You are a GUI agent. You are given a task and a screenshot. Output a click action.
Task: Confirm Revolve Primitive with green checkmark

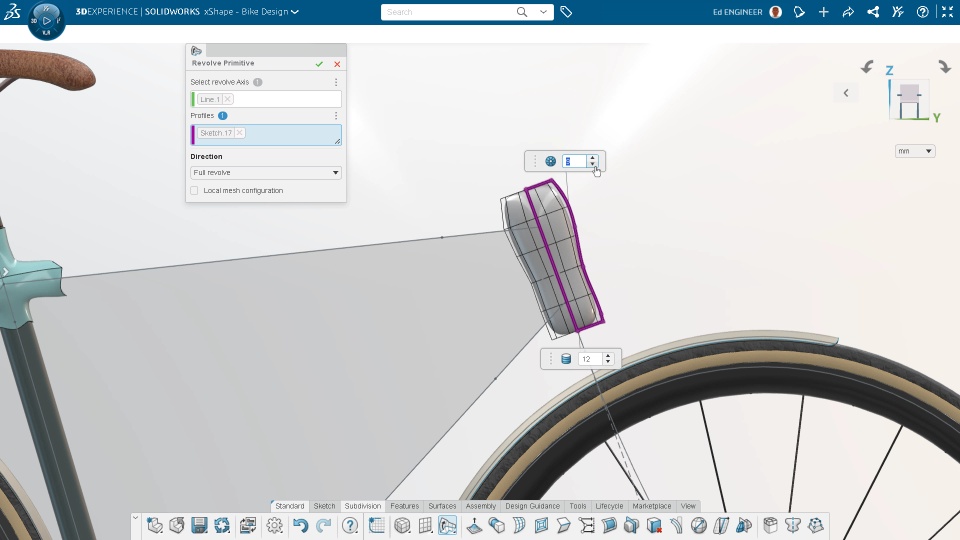click(x=319, y=64)
